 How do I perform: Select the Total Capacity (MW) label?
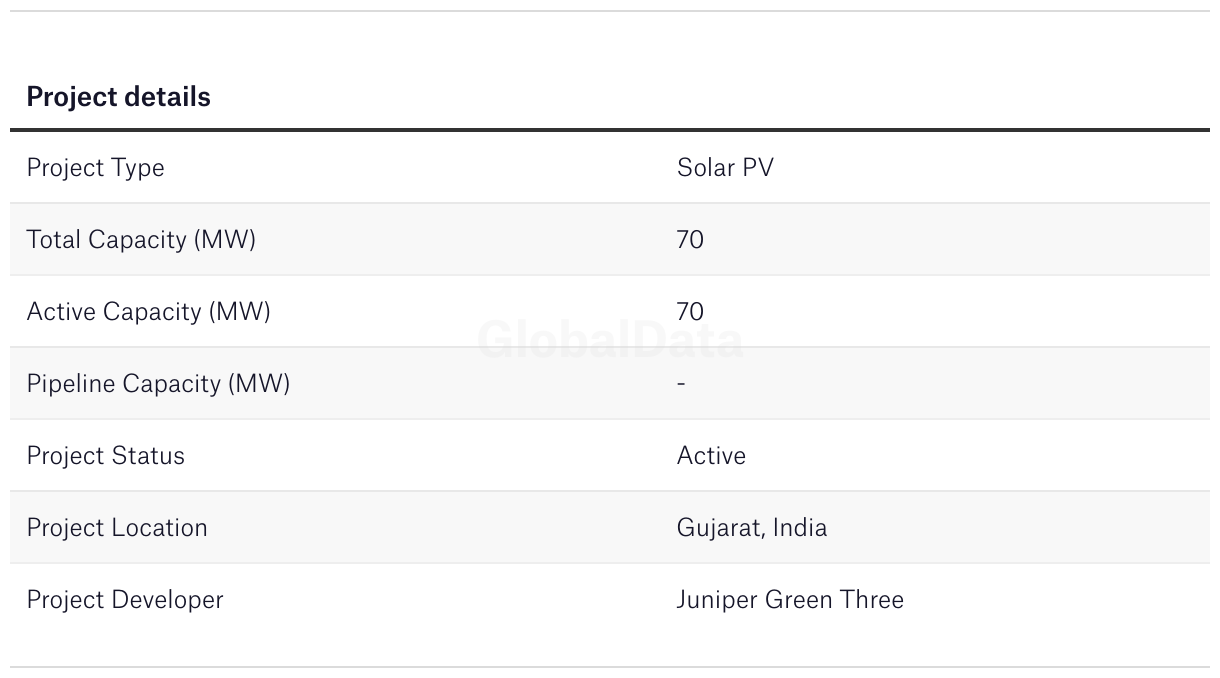coord(141,240)
